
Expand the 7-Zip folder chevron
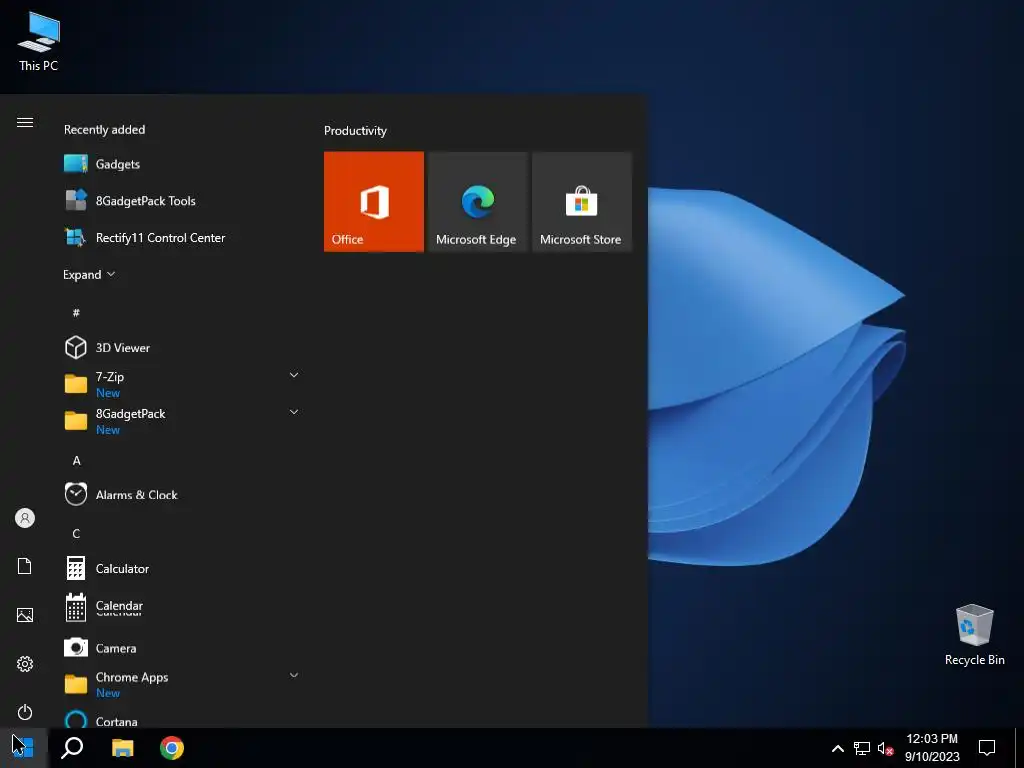tap(294, 375)
